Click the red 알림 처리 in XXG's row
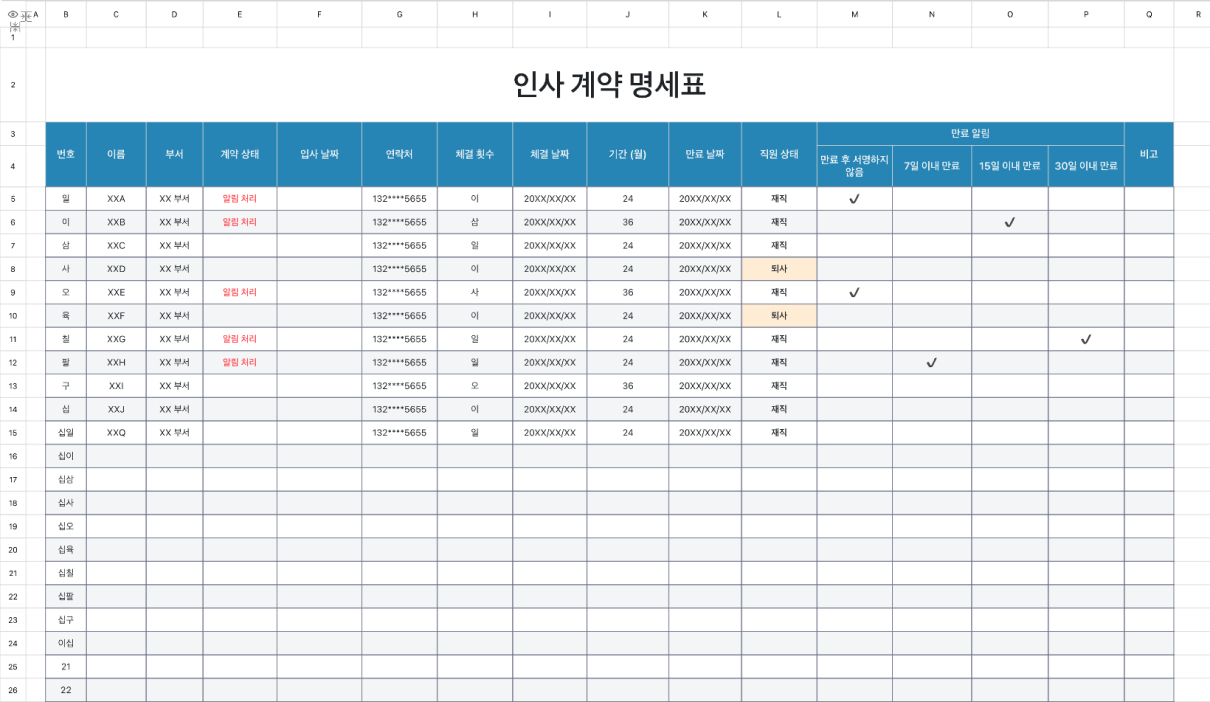Viewport: 1210px width, 702px height. [240, 339]
